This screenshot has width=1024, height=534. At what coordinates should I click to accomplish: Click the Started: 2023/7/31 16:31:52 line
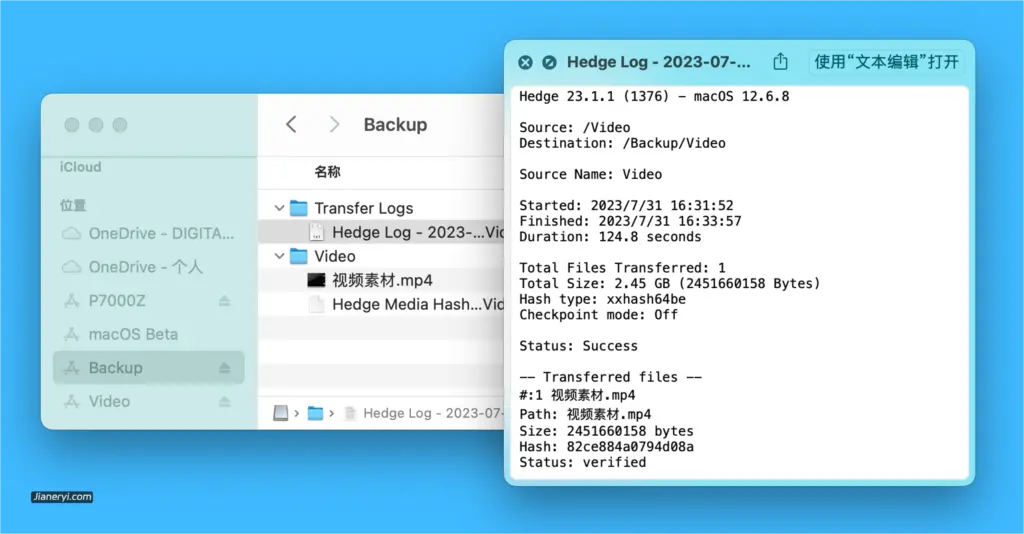626,205
